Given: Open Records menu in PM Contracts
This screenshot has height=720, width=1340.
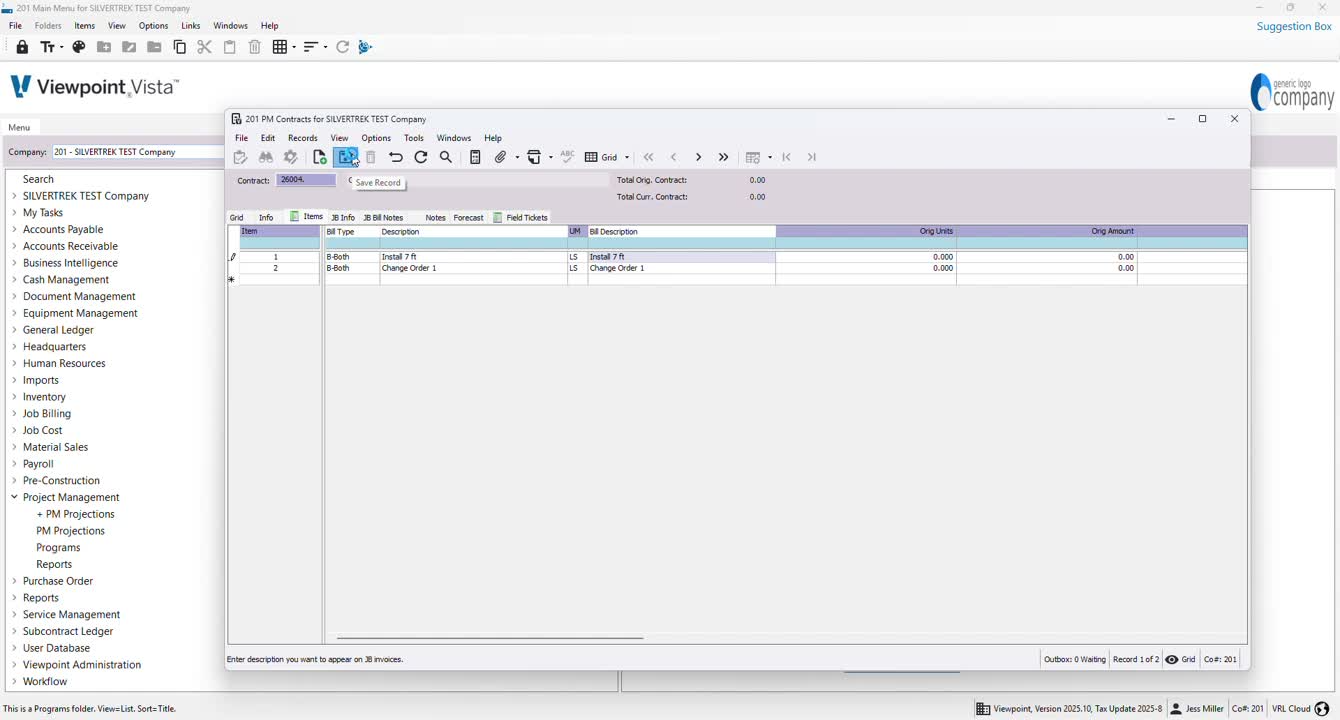Looking at the screenshot, I should coord(302,138).
